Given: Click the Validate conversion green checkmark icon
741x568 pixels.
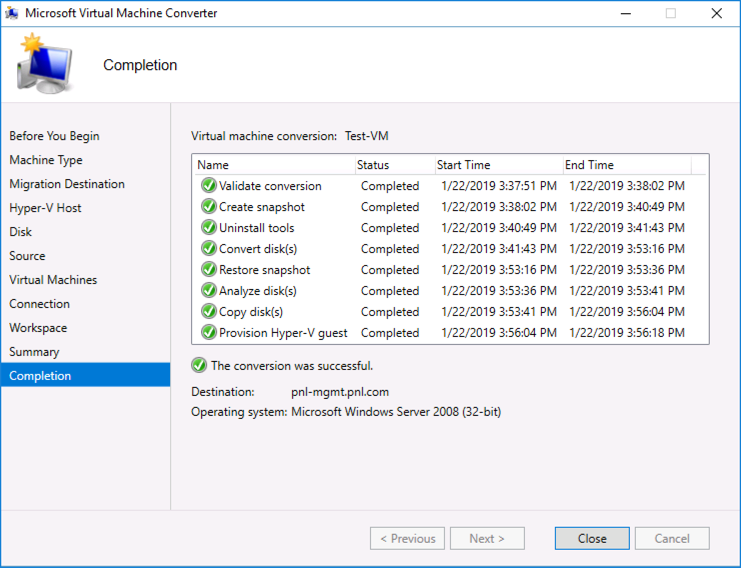Looking at the screenshot, I should [208, 186].
